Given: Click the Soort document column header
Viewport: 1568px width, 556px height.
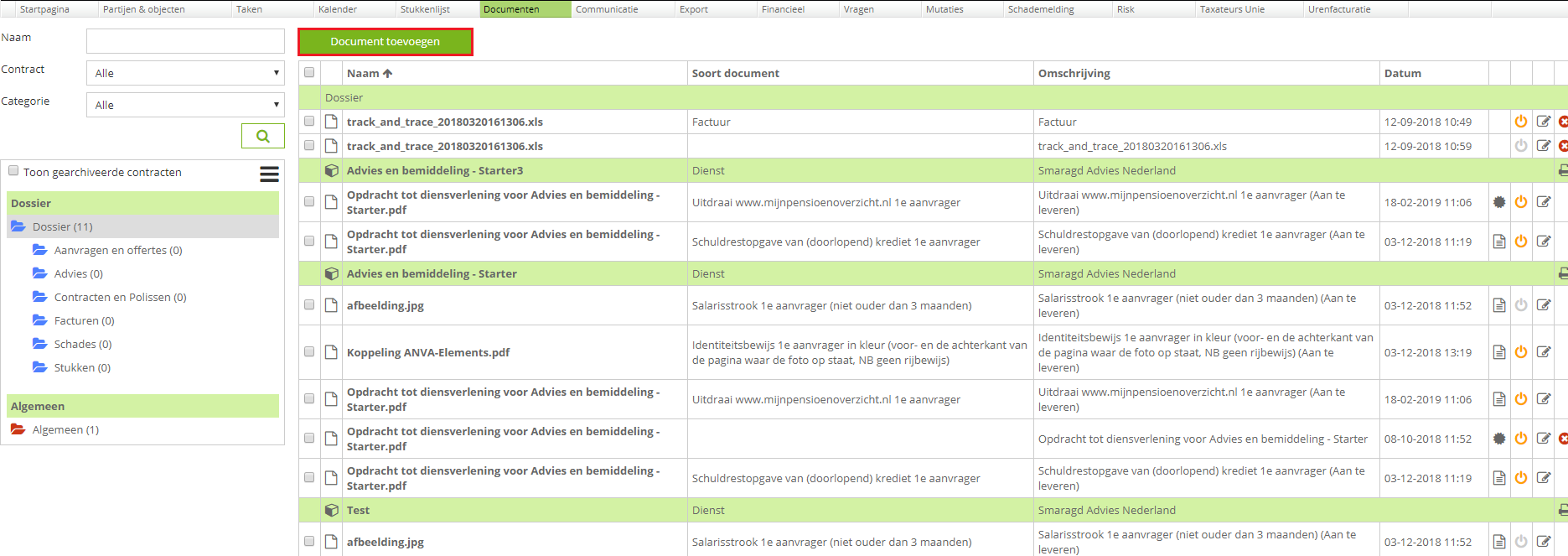Looking at the screenshot, I should click(x=736, y=73).
